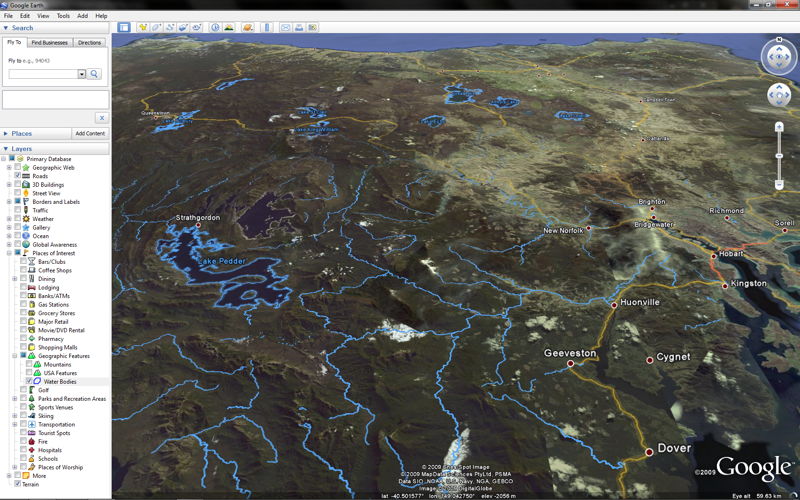Image resolution: width=800 pixels, height=500 pixels.
Task: Collapse the Layers panel triangle
Action: [x=6, y=149]
